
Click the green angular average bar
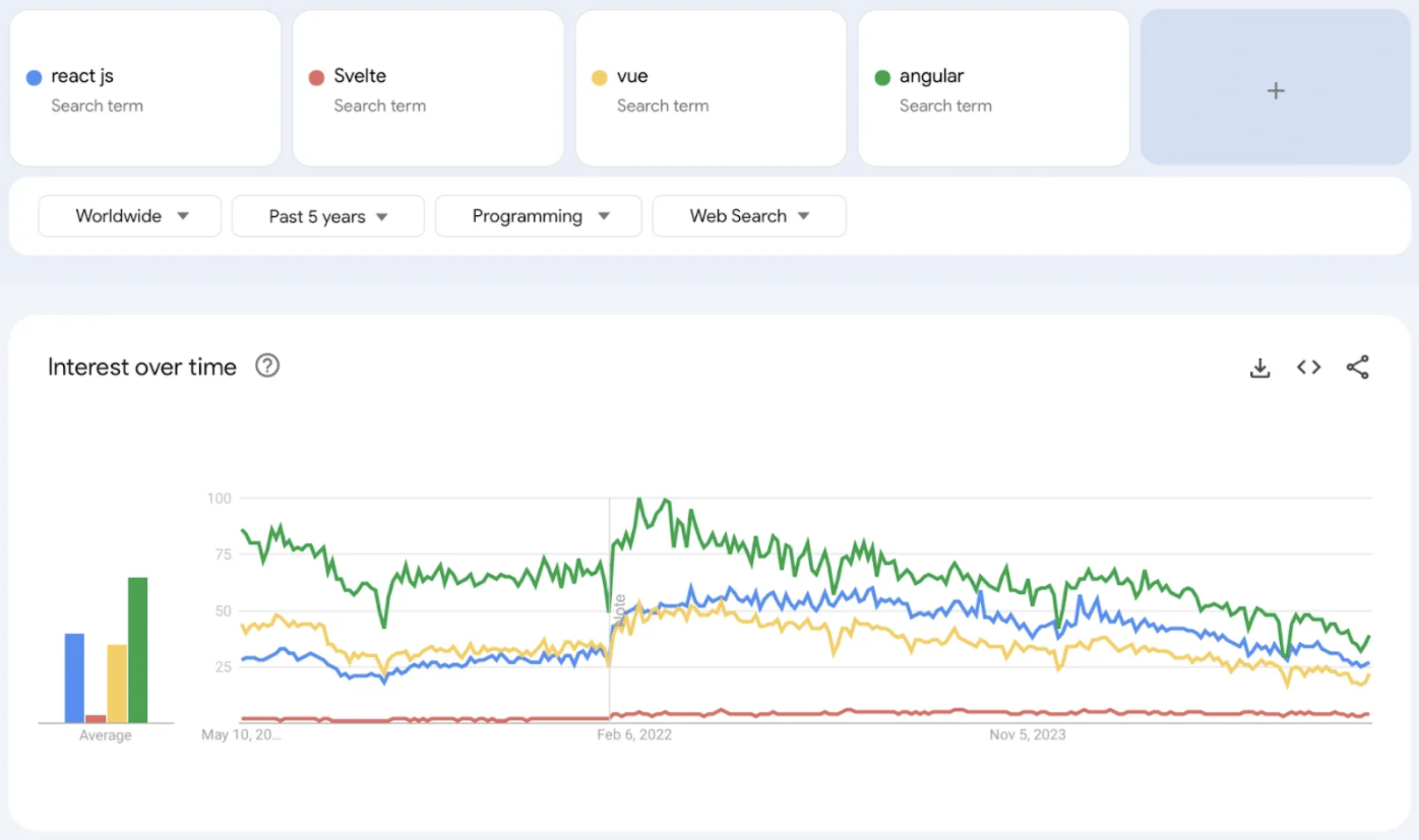click(138, 649)
